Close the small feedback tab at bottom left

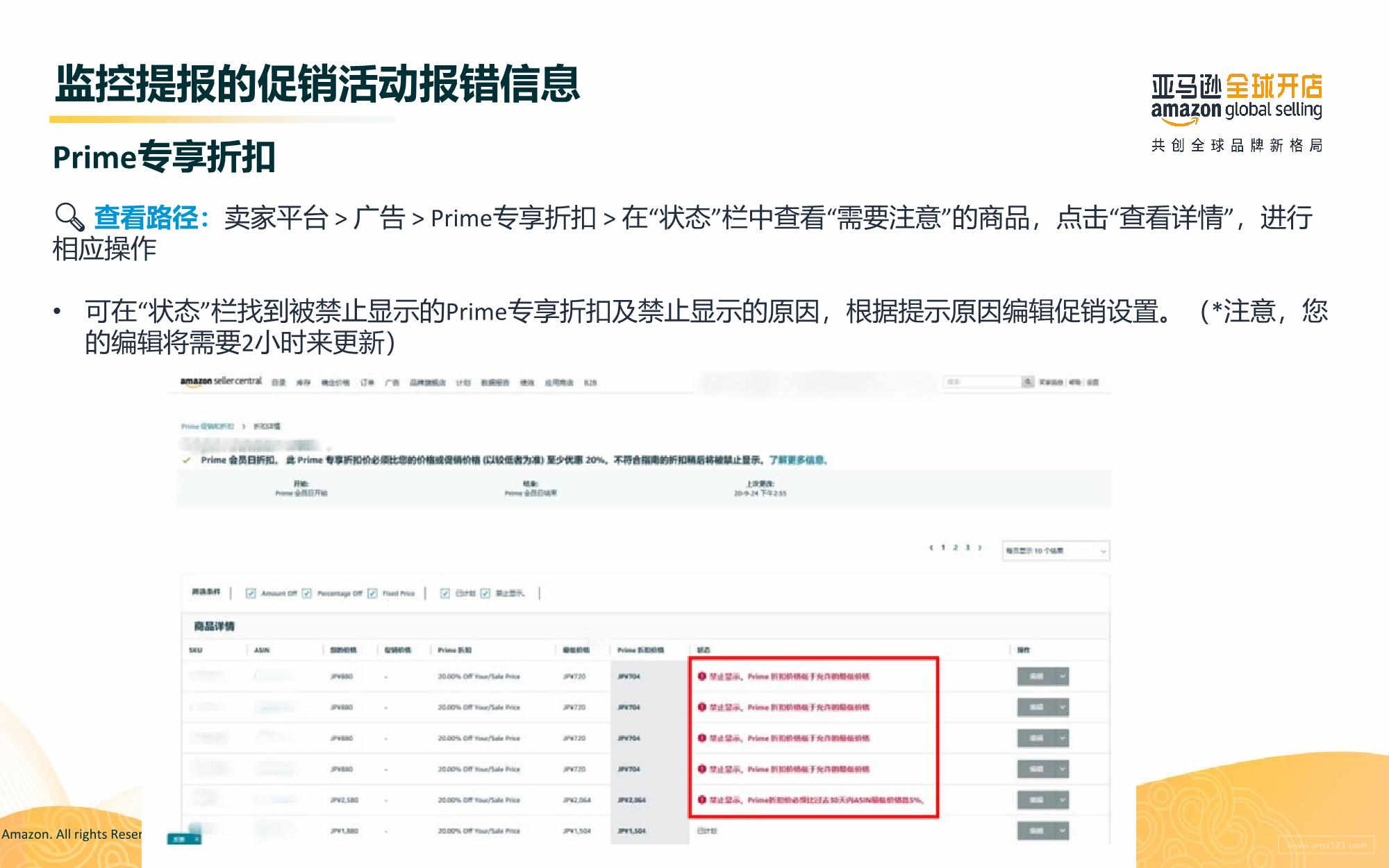(197, 839)
